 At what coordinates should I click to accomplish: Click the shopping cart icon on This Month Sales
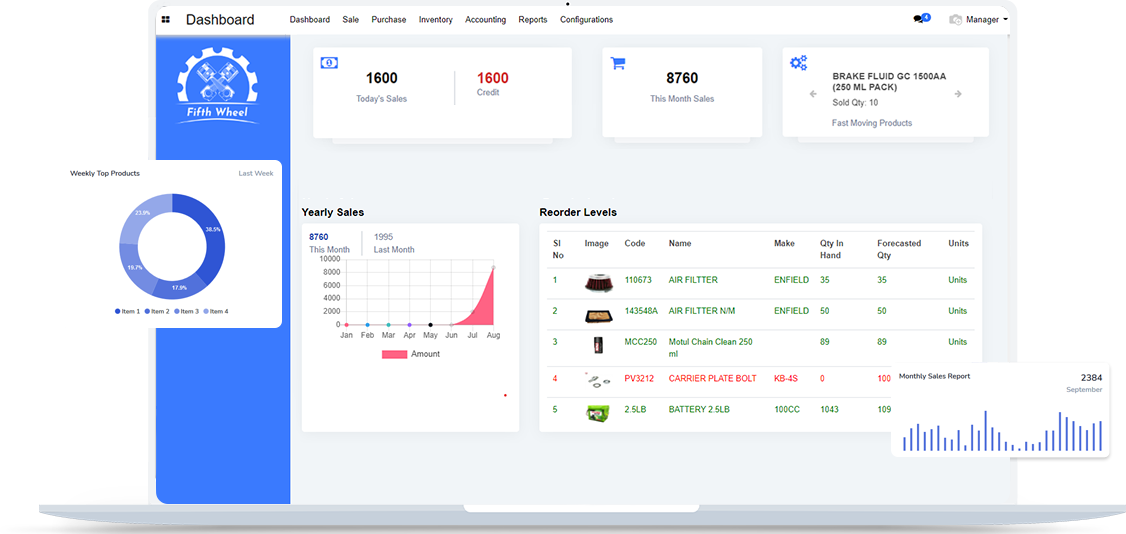click(618, 63)
